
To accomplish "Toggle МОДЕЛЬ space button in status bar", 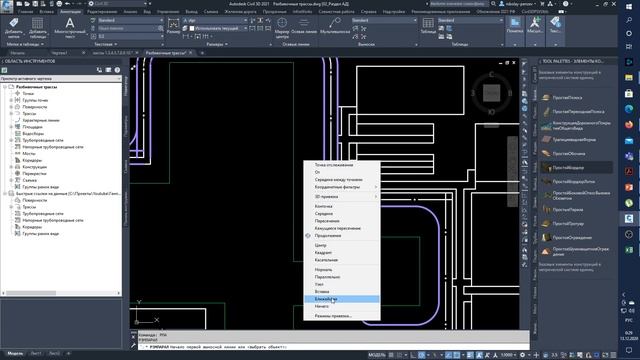I will tap(376, 355).
